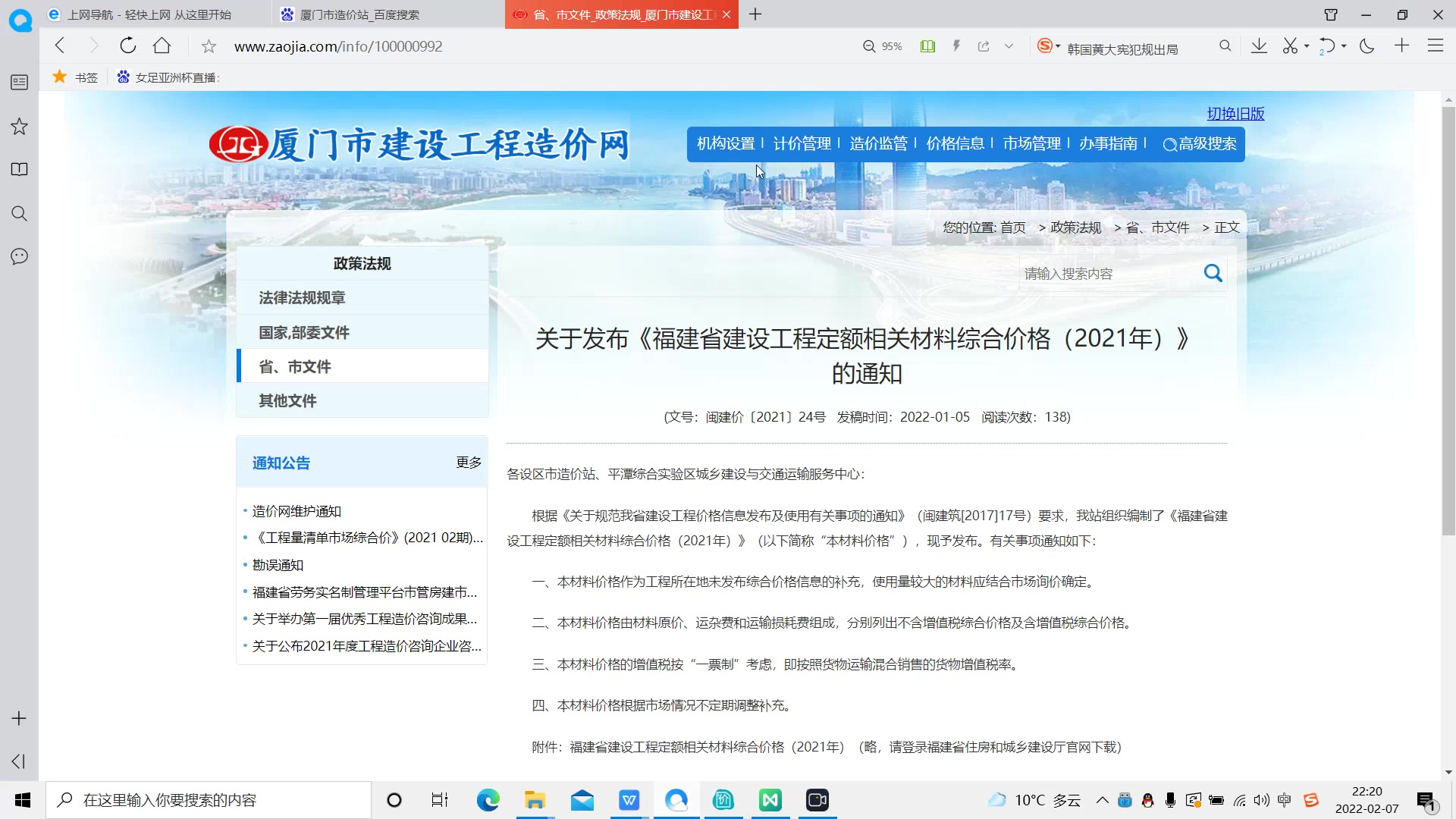
Task: Open the 办事指南 menu
Action: pos(1108,143)
